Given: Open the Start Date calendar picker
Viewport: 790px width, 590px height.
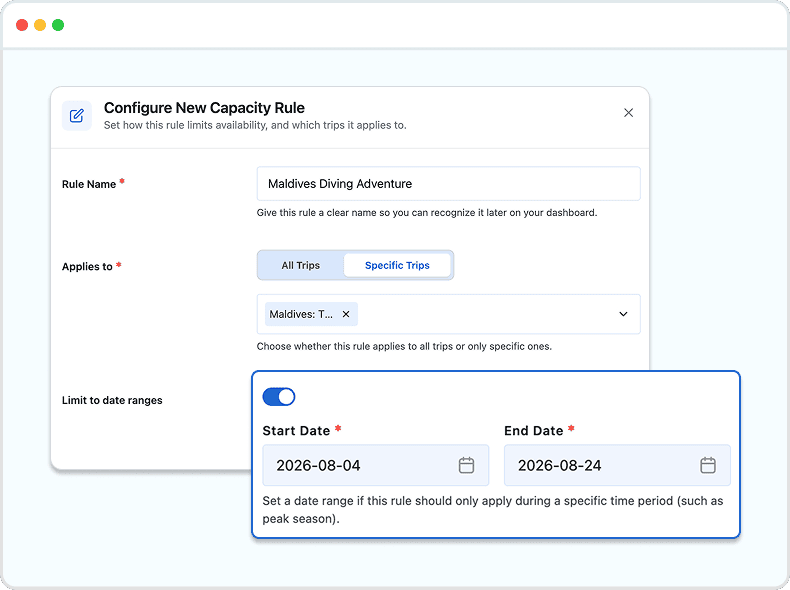Looking at the screenshot, I should pyautogui.click(x=467, y=465).
